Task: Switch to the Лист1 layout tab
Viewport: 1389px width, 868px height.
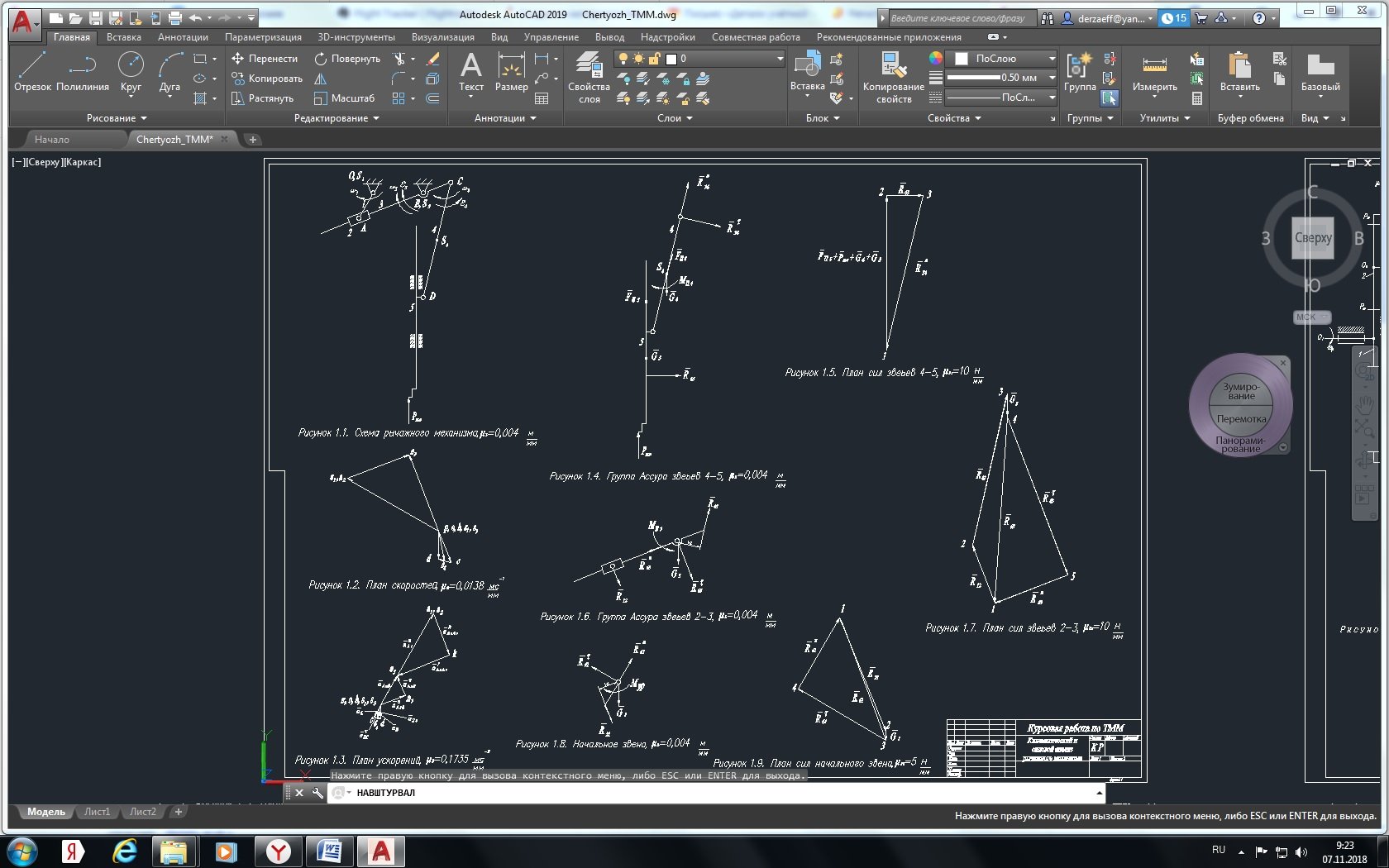Action: click(x=97, y=812)
